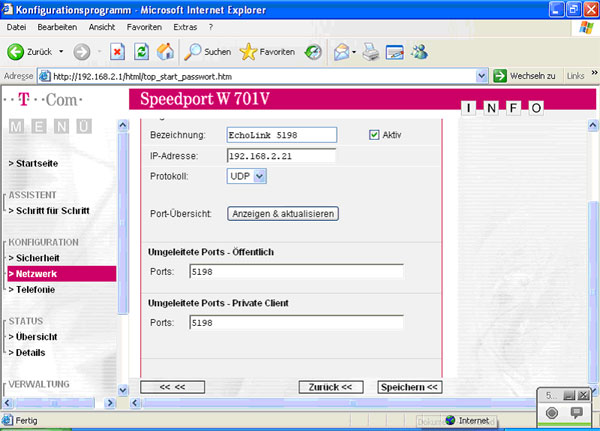The width and height of the screenshot is (600, 431).
Task: Go to the browser Home icon
Action: pyautogui.click(x=165, y=51)
